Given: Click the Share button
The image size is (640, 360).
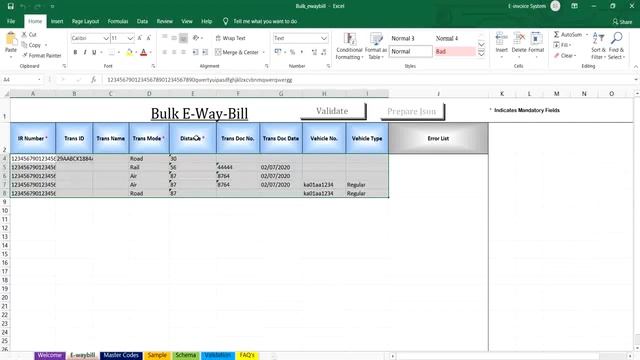Looking at the screenshot, I should coord(622,22).
